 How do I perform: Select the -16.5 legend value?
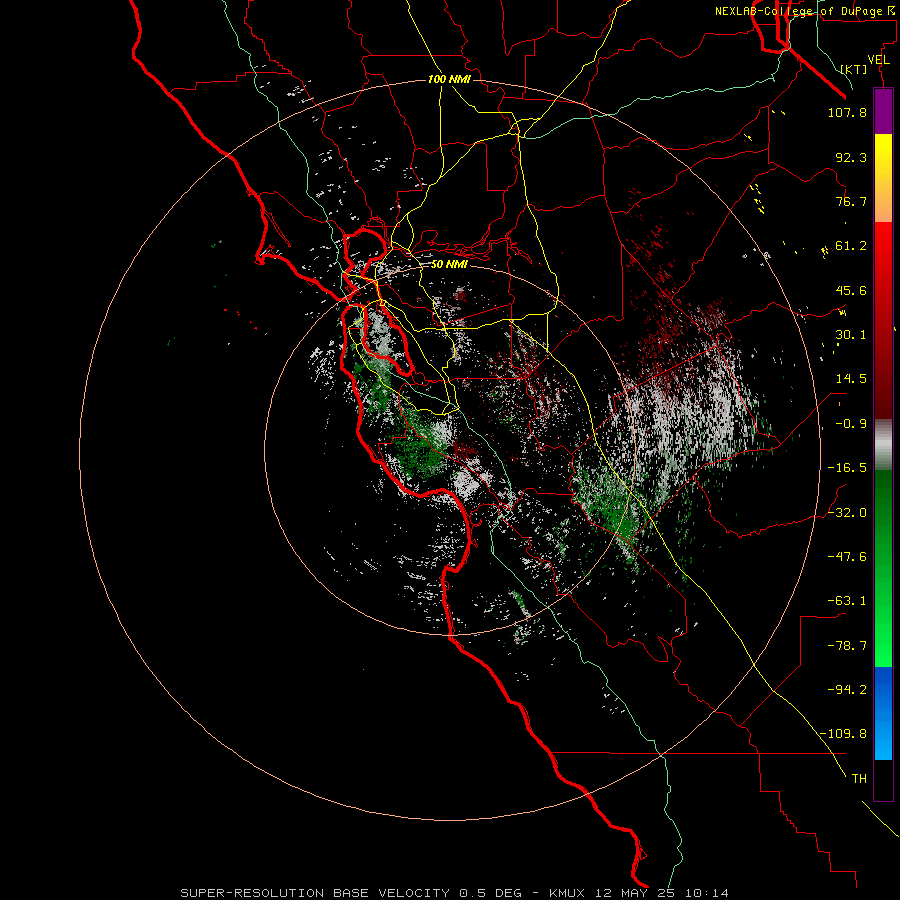click(x=847, y=468)
